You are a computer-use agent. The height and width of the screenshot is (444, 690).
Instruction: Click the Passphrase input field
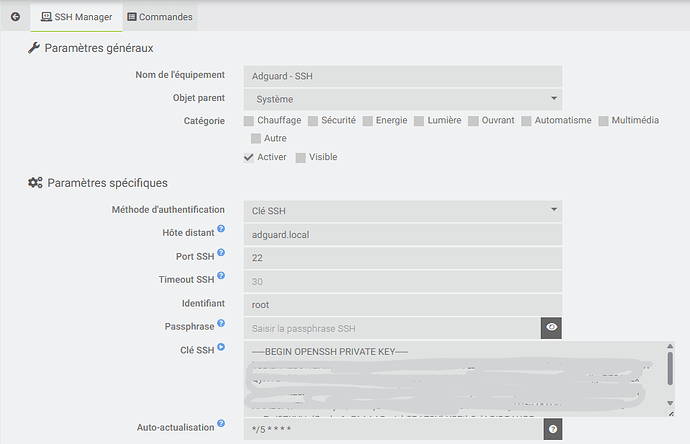[x=392, y=328]
